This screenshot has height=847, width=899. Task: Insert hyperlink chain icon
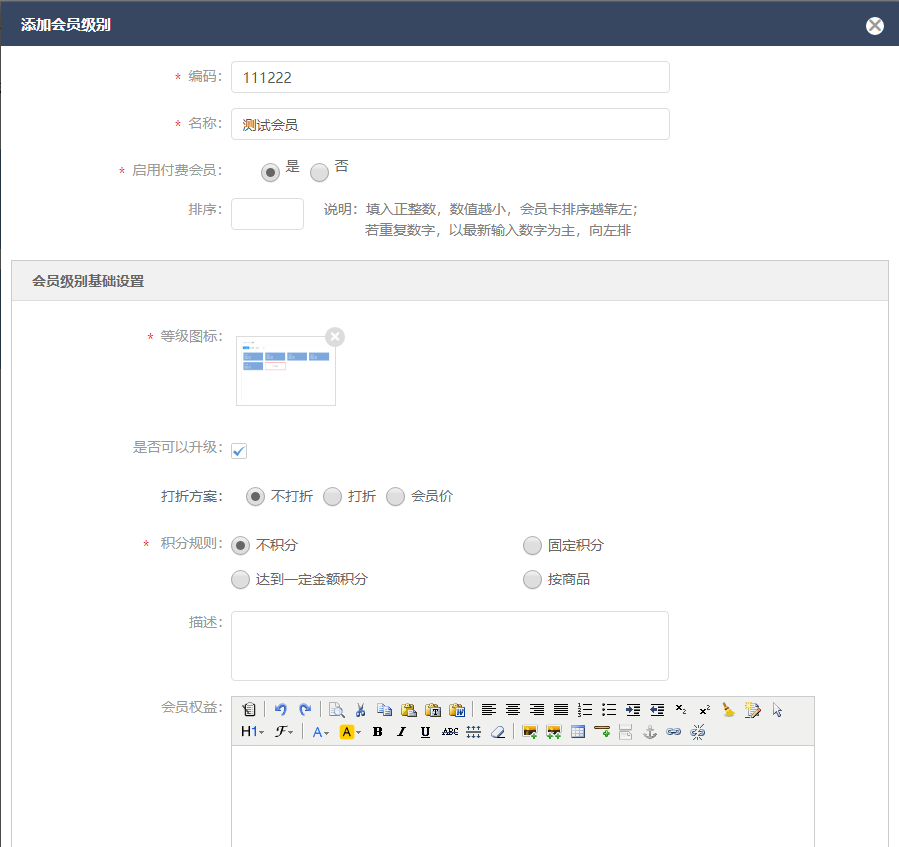pyautogui.click(x=674, y=732)
